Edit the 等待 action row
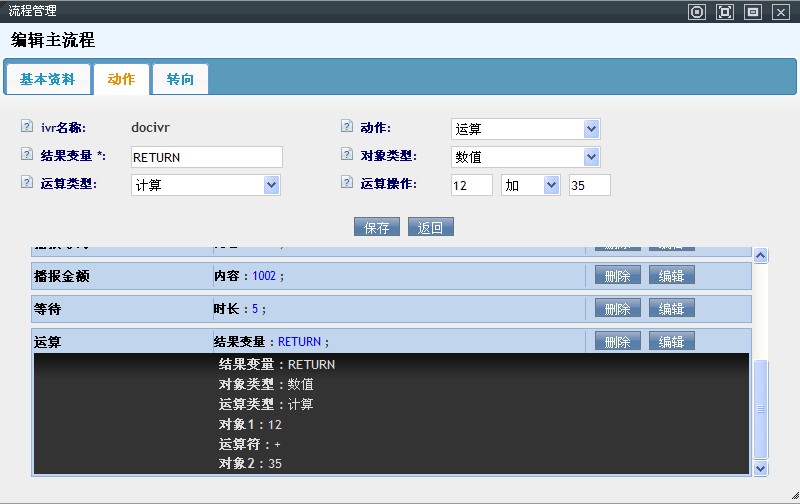Screen dimensions: 800x504 (x=672, y=309)
